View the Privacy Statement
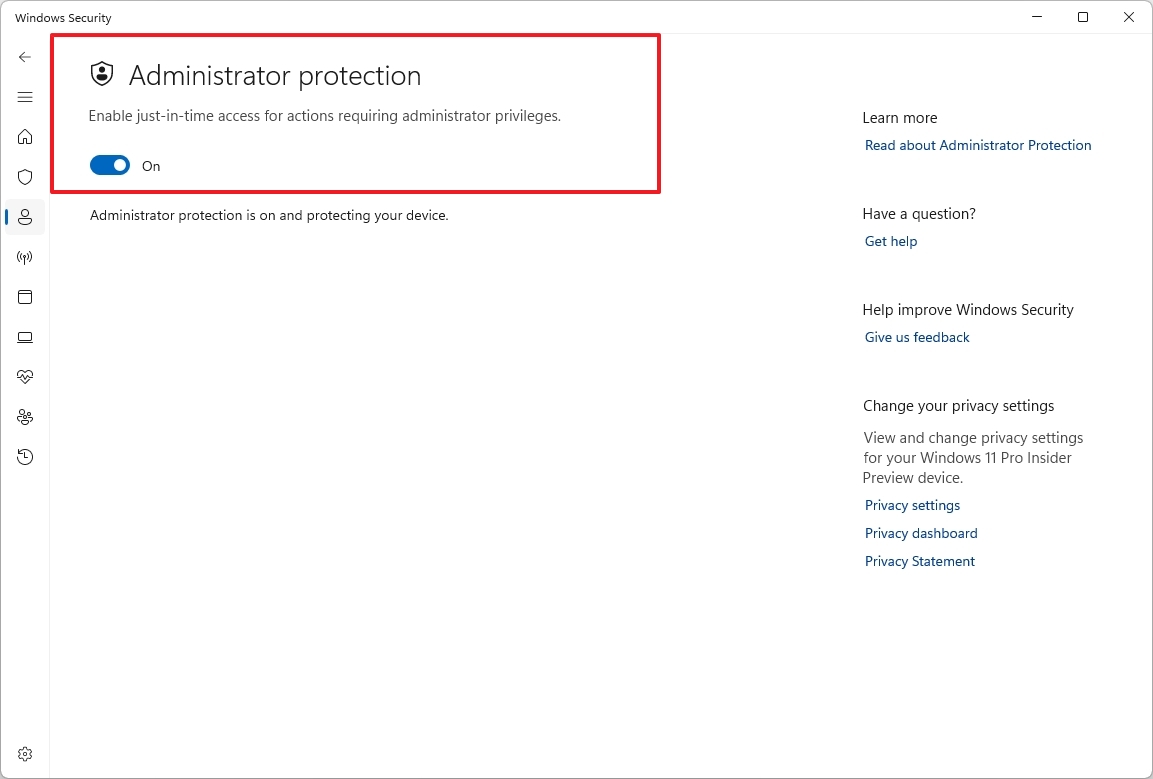 [919, 561]
